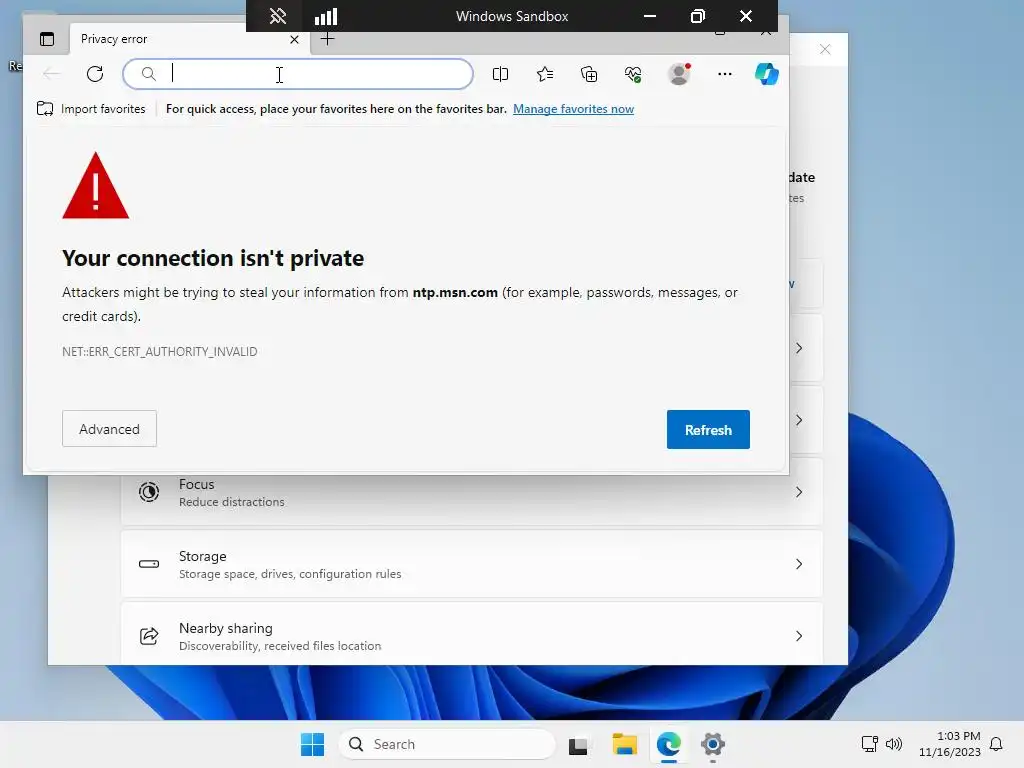Open the Manage favorites now link

[573, 109]
